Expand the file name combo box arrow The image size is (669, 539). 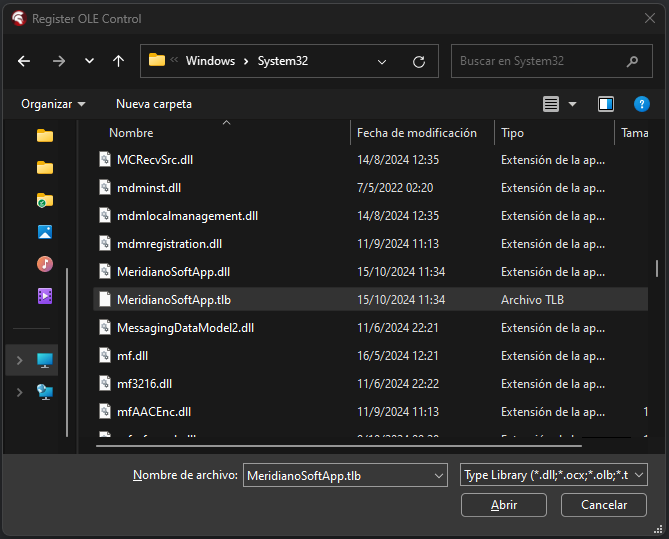click(x=439, y=475)
